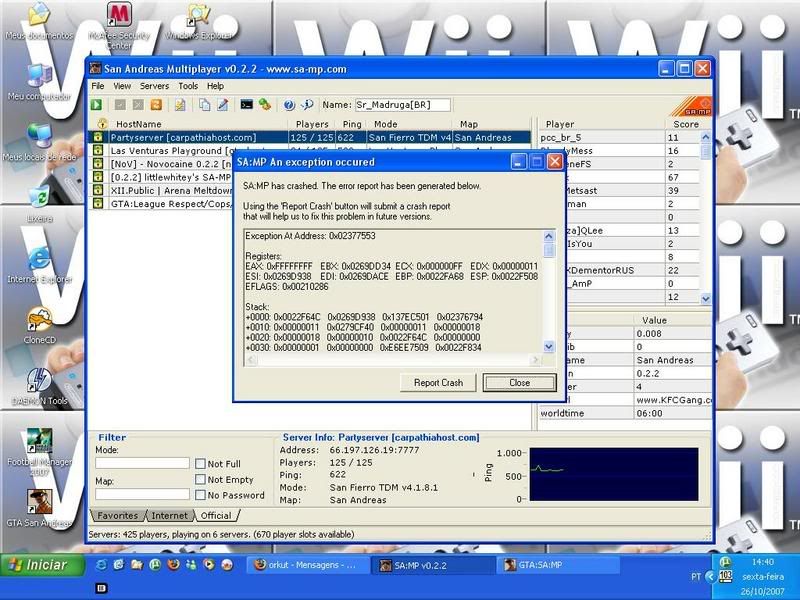
Task: Open Server Properties pencil icon
Action: tap(222, 105)
